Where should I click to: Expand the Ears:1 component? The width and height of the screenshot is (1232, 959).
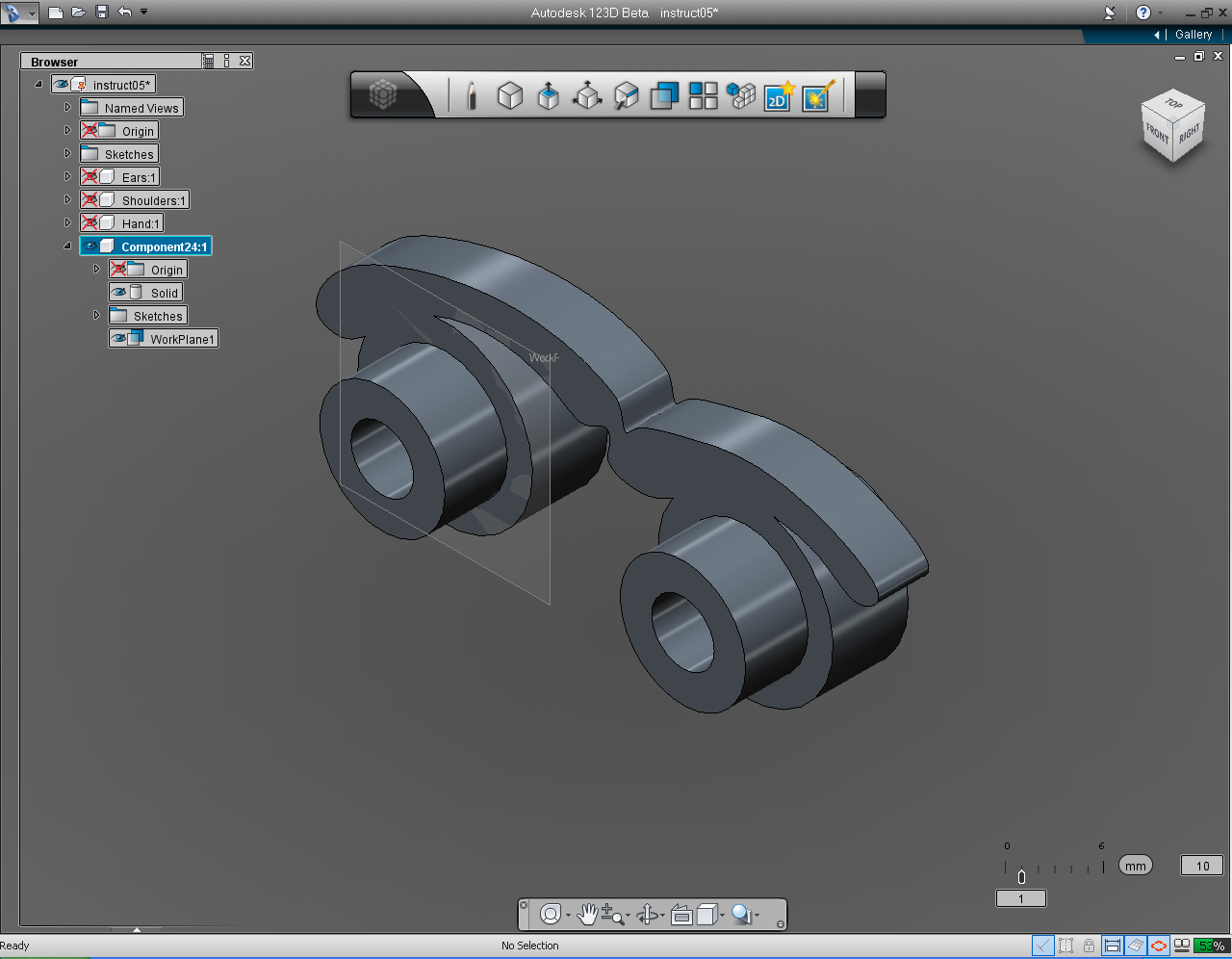(x=67, y=177)
